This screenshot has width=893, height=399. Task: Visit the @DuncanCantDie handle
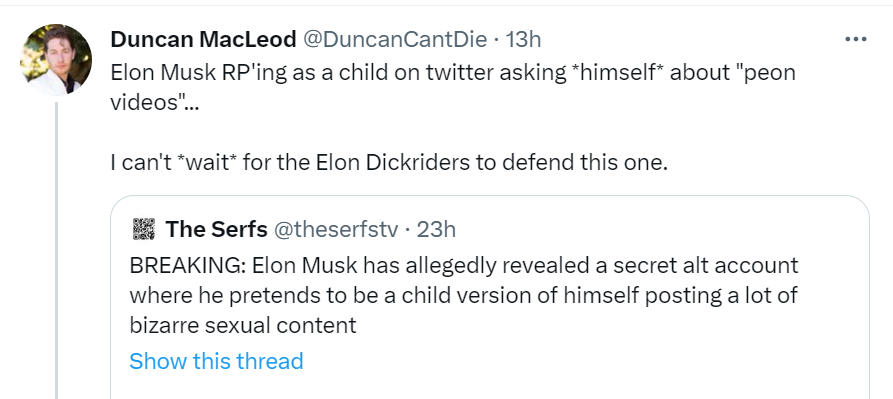click(395, 39)
